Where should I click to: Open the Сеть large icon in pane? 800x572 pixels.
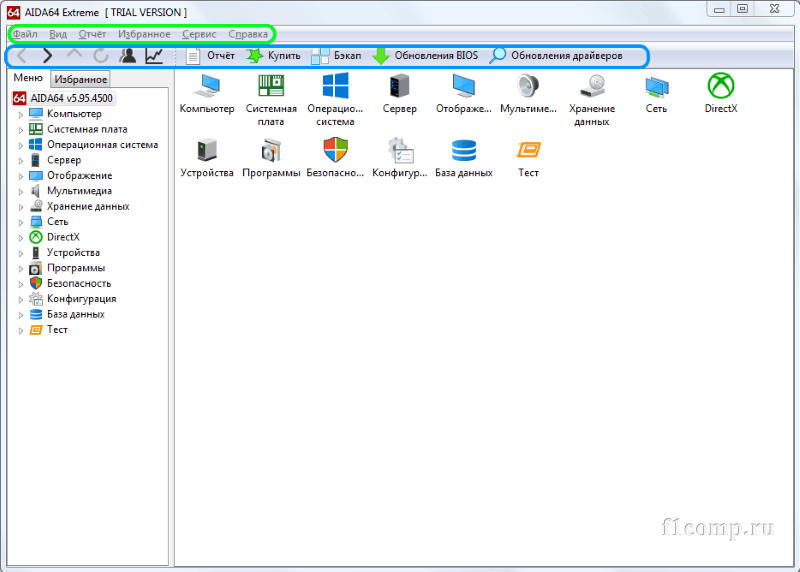click(x=657, y=86)
